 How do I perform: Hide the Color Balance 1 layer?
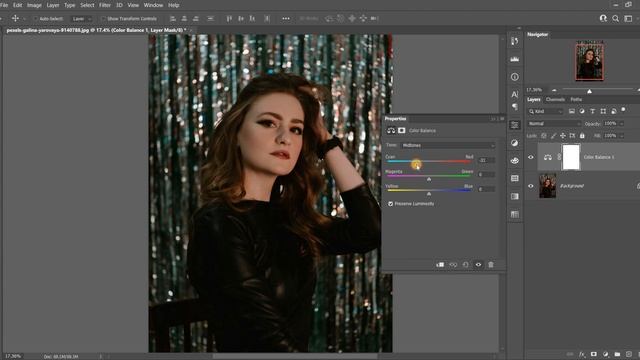[x=531, y=157]
